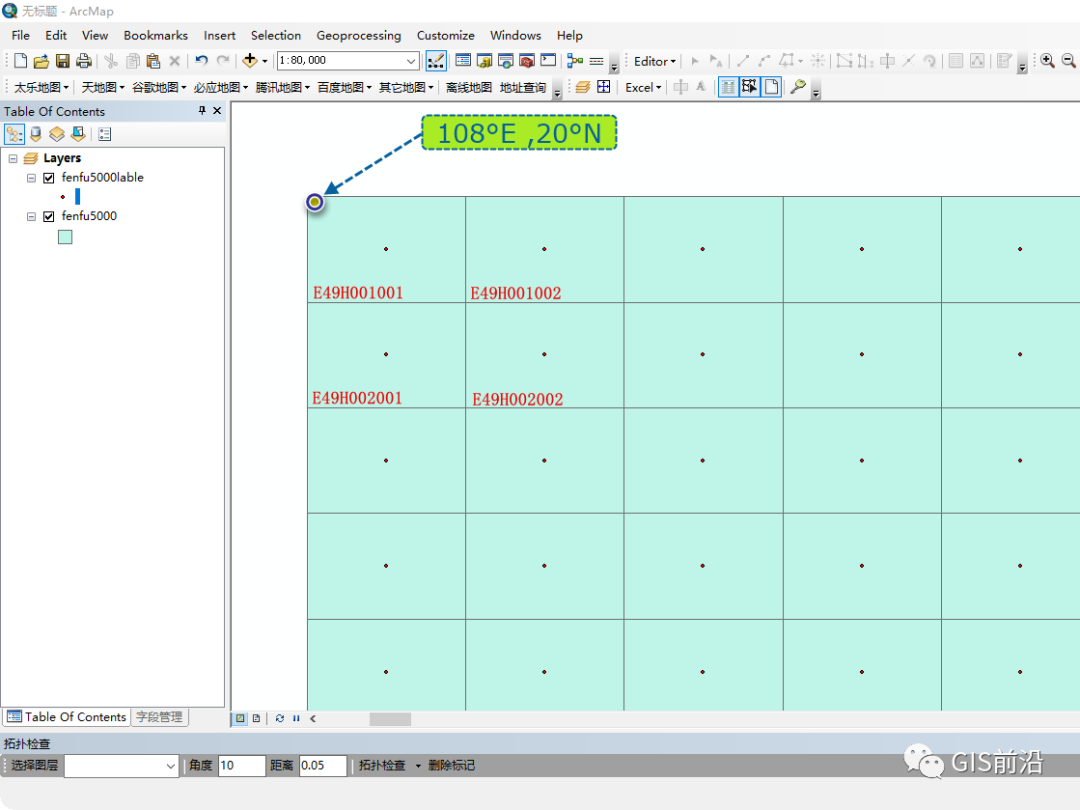Toggle the blank page icon
1080x810 pixels.
[771, 87]
